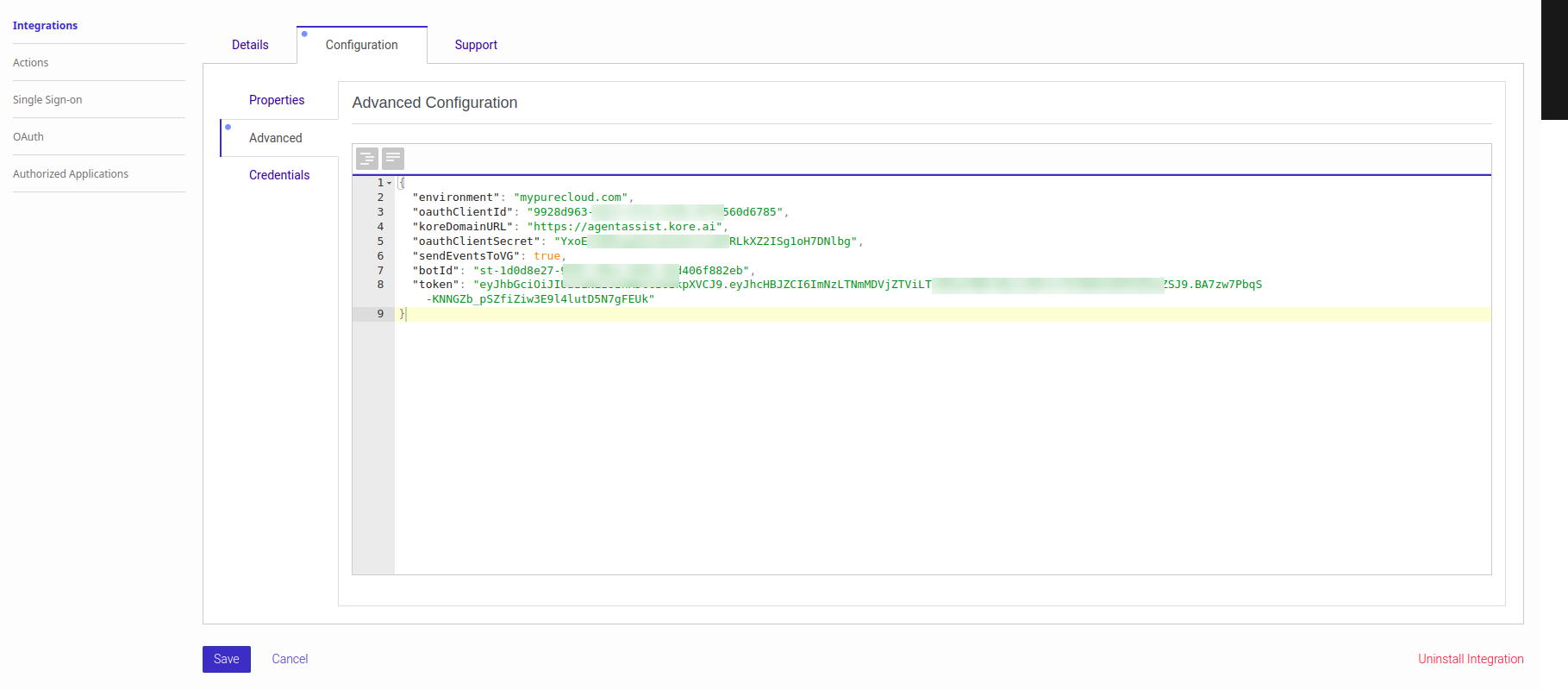Viewport: 1568px width, 690px height.
Task: Go to the OAuth page
Action: click(28, 137)
